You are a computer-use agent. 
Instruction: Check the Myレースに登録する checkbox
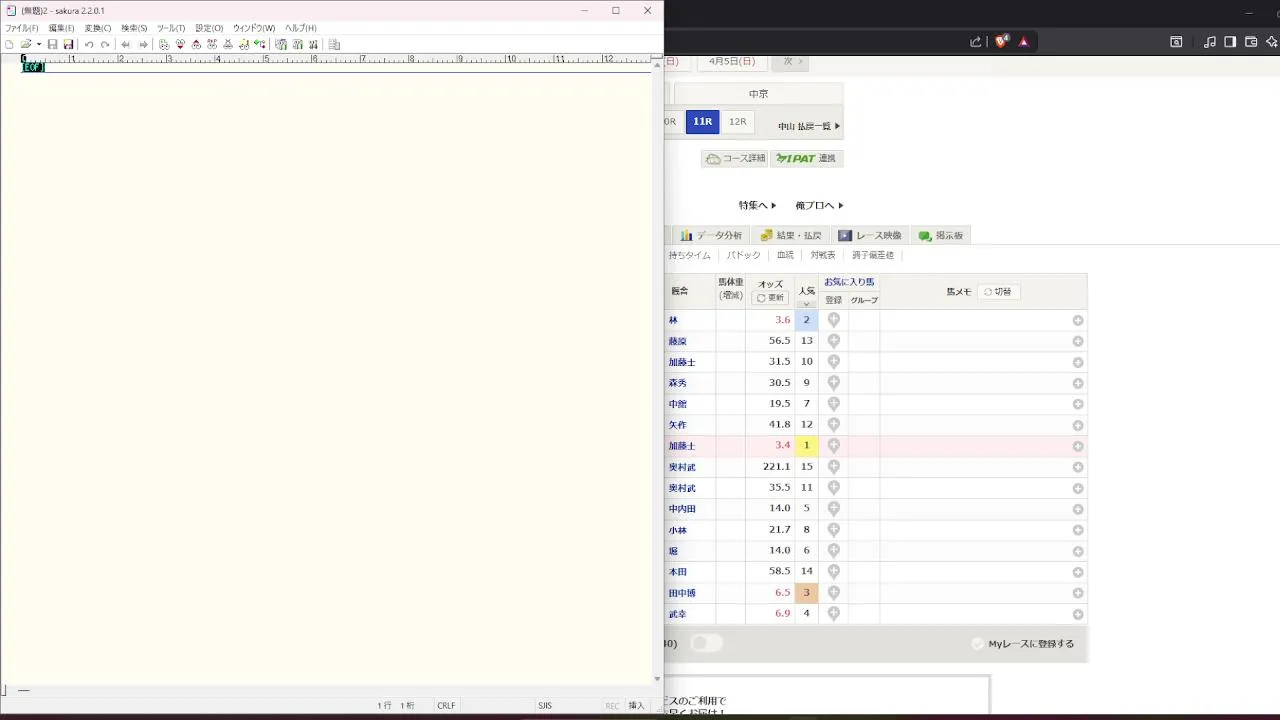tap(978, 644)
